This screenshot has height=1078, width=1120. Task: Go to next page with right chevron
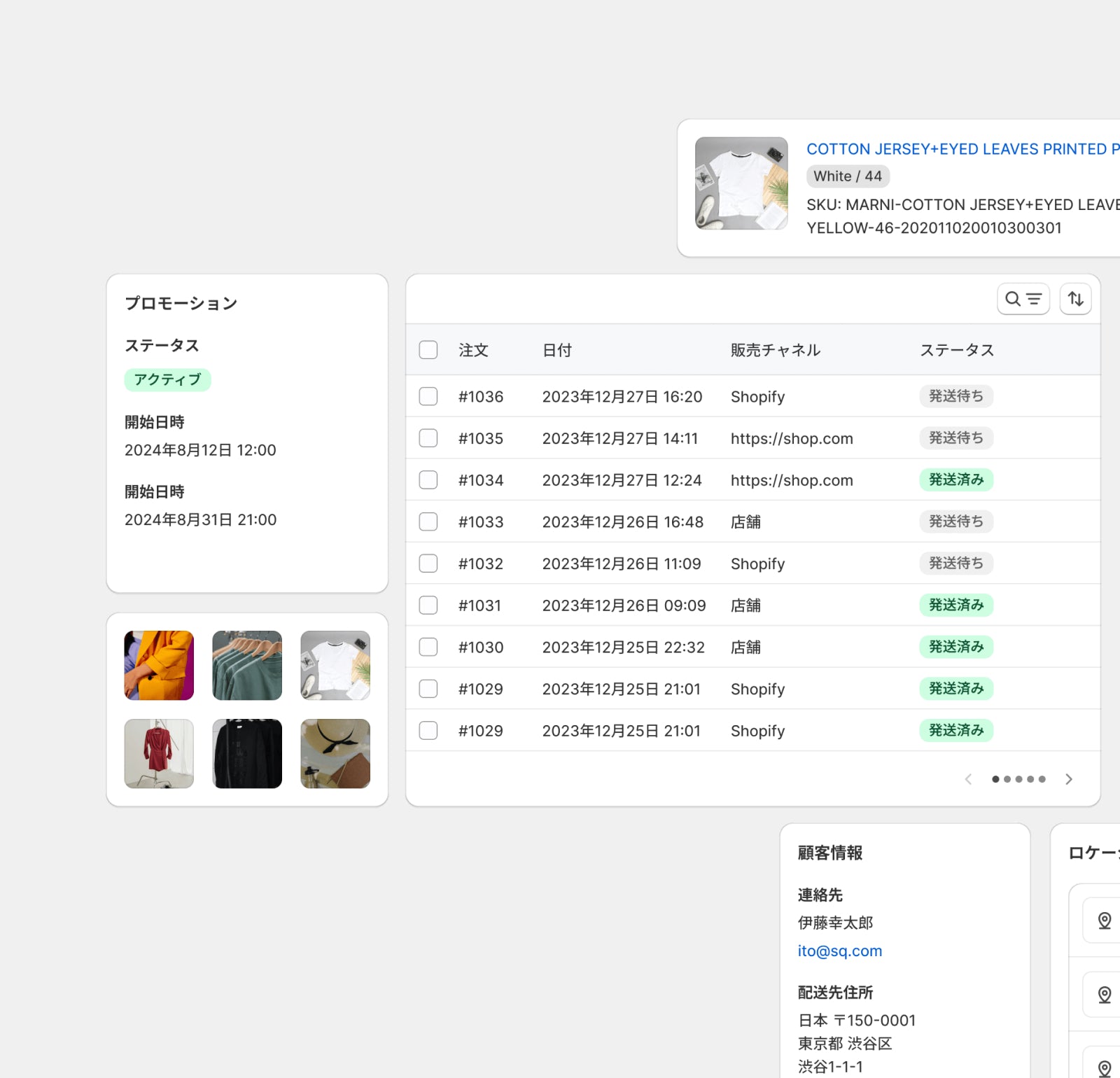[1068, 779]
